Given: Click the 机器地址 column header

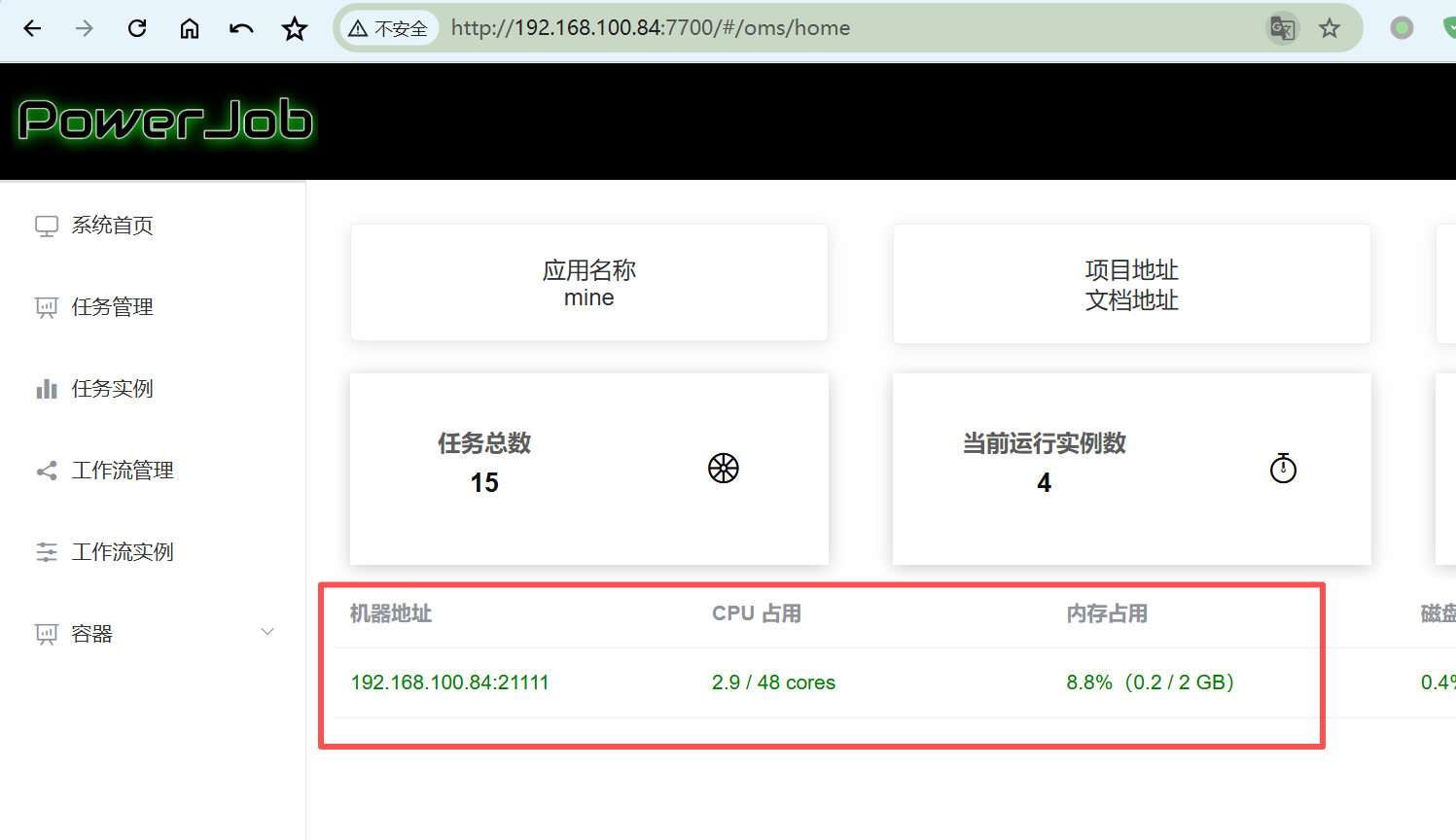Looking at the screenshot, I should [x=391, y=613].
